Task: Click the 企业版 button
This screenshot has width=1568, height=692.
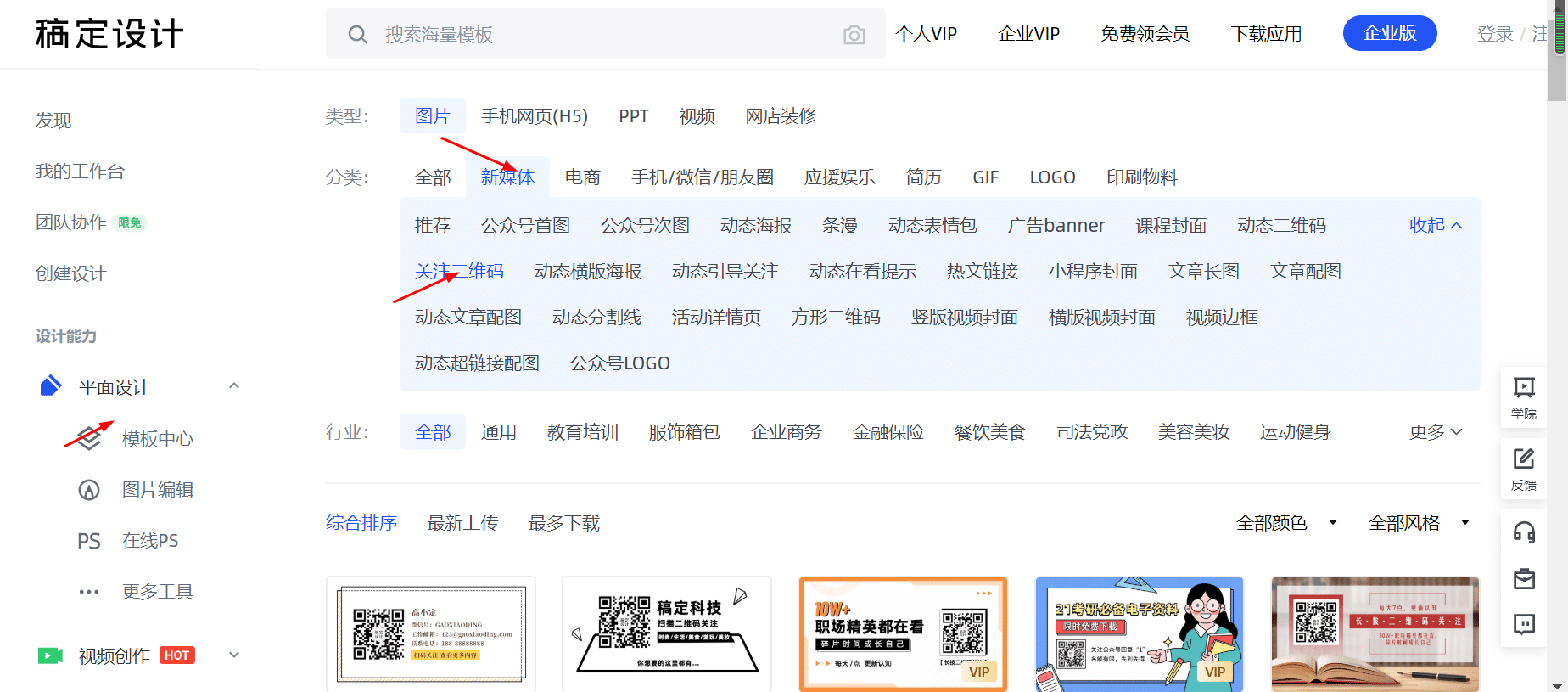Action: click(1390, 33)
